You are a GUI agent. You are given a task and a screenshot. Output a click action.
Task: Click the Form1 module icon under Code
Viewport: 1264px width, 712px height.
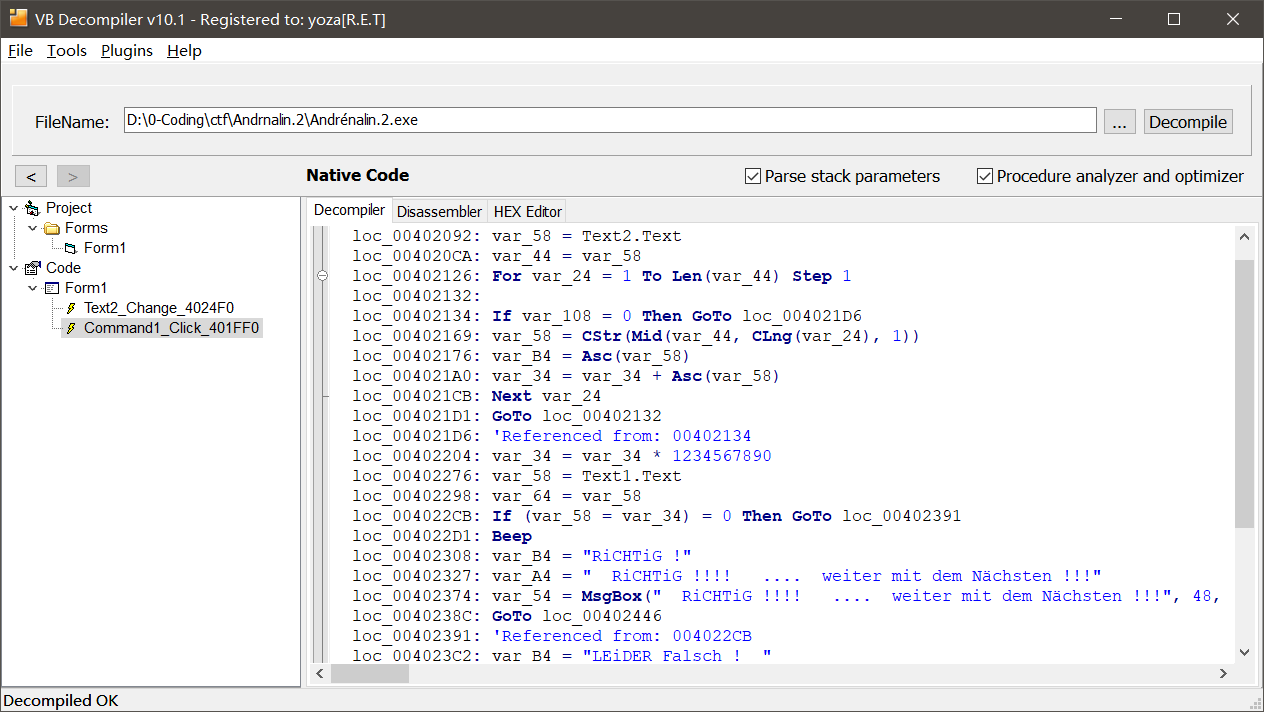(52, 288)
